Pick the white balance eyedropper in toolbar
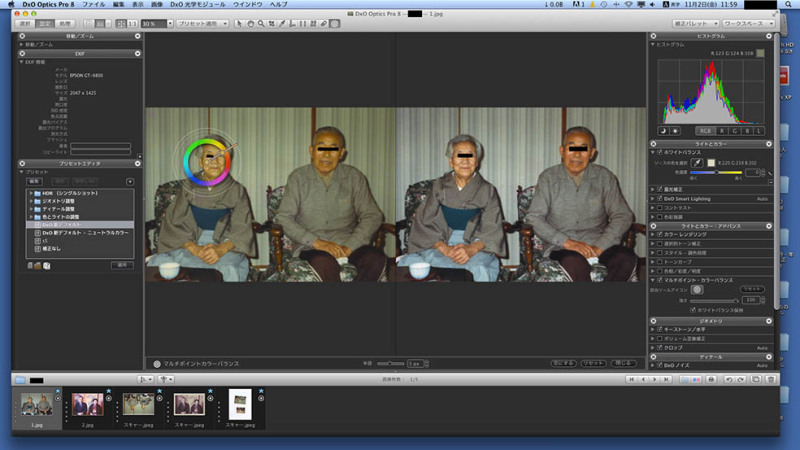Image resolution: width=800 pixels, height=450 pixels. 280,22
